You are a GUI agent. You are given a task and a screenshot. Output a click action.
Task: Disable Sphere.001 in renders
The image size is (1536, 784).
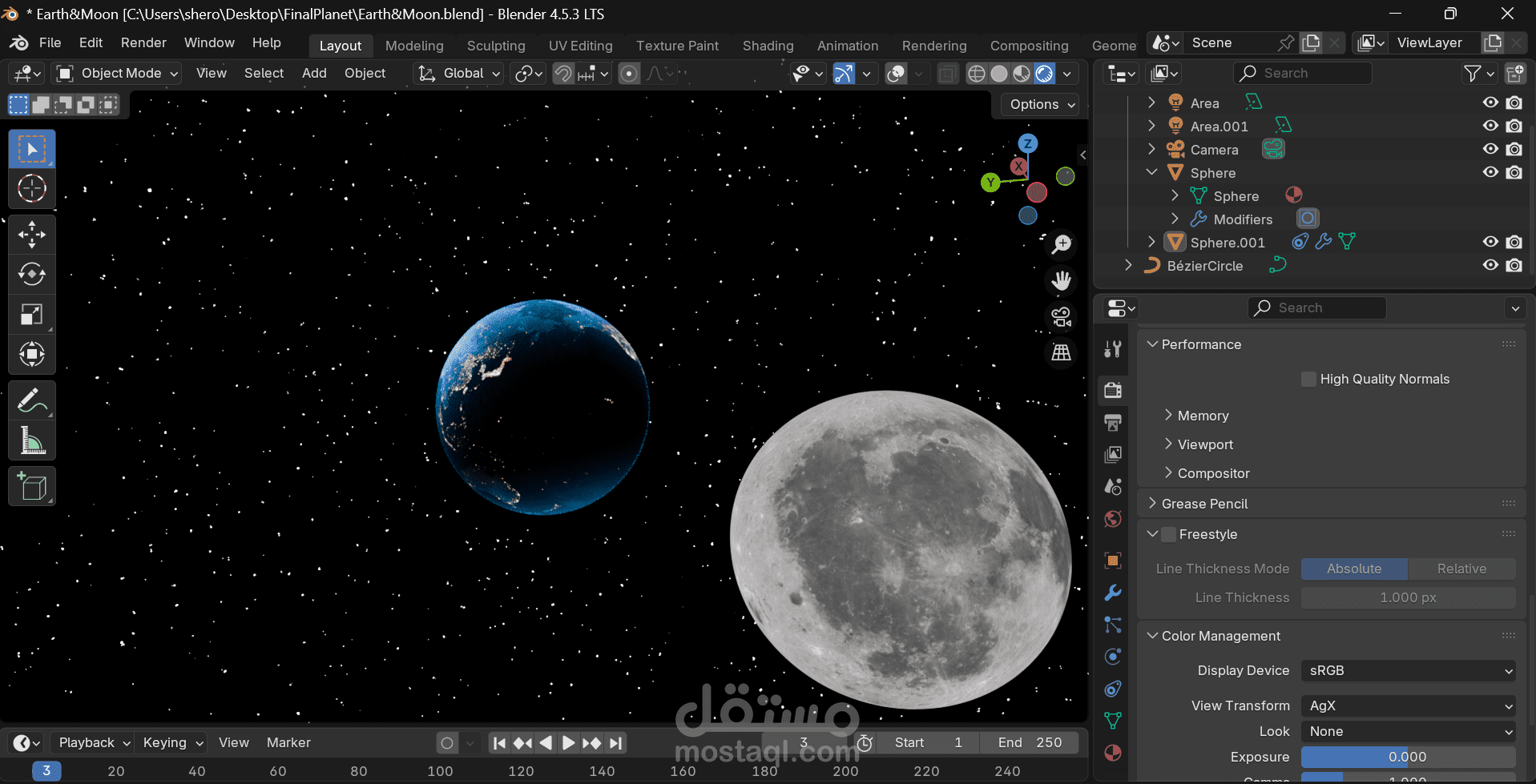[x=1514, y=242]
